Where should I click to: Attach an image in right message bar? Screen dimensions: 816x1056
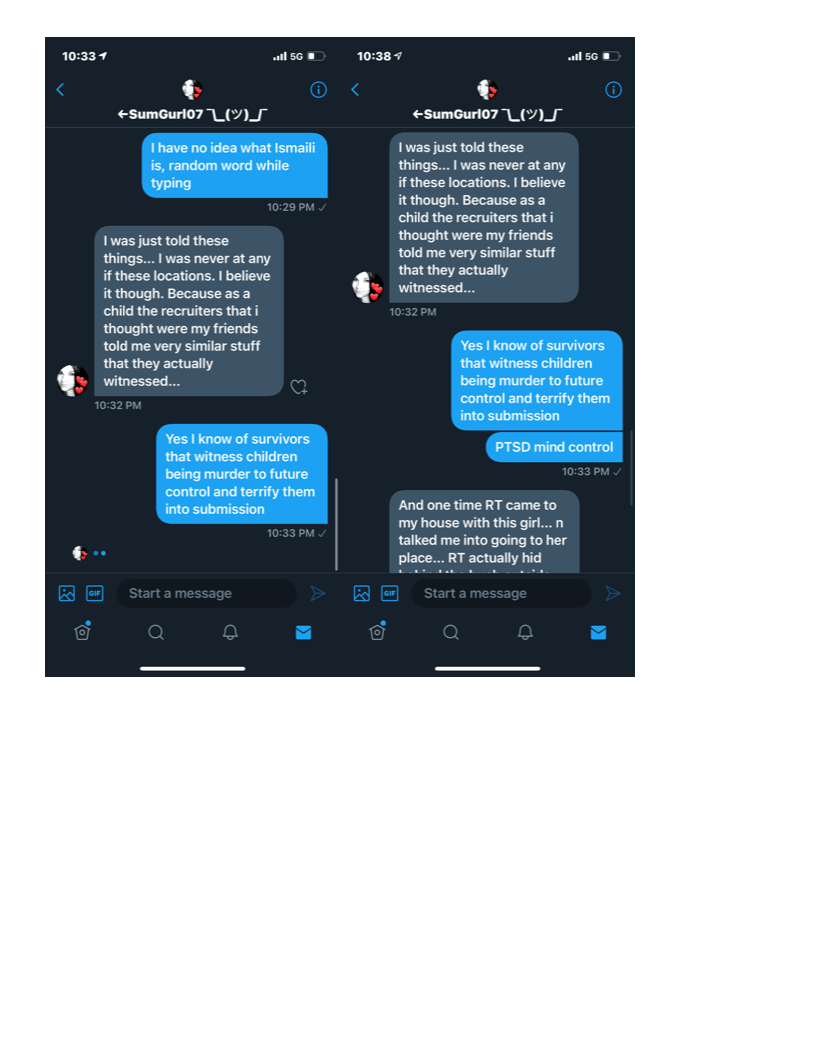[x=362, y=593]
